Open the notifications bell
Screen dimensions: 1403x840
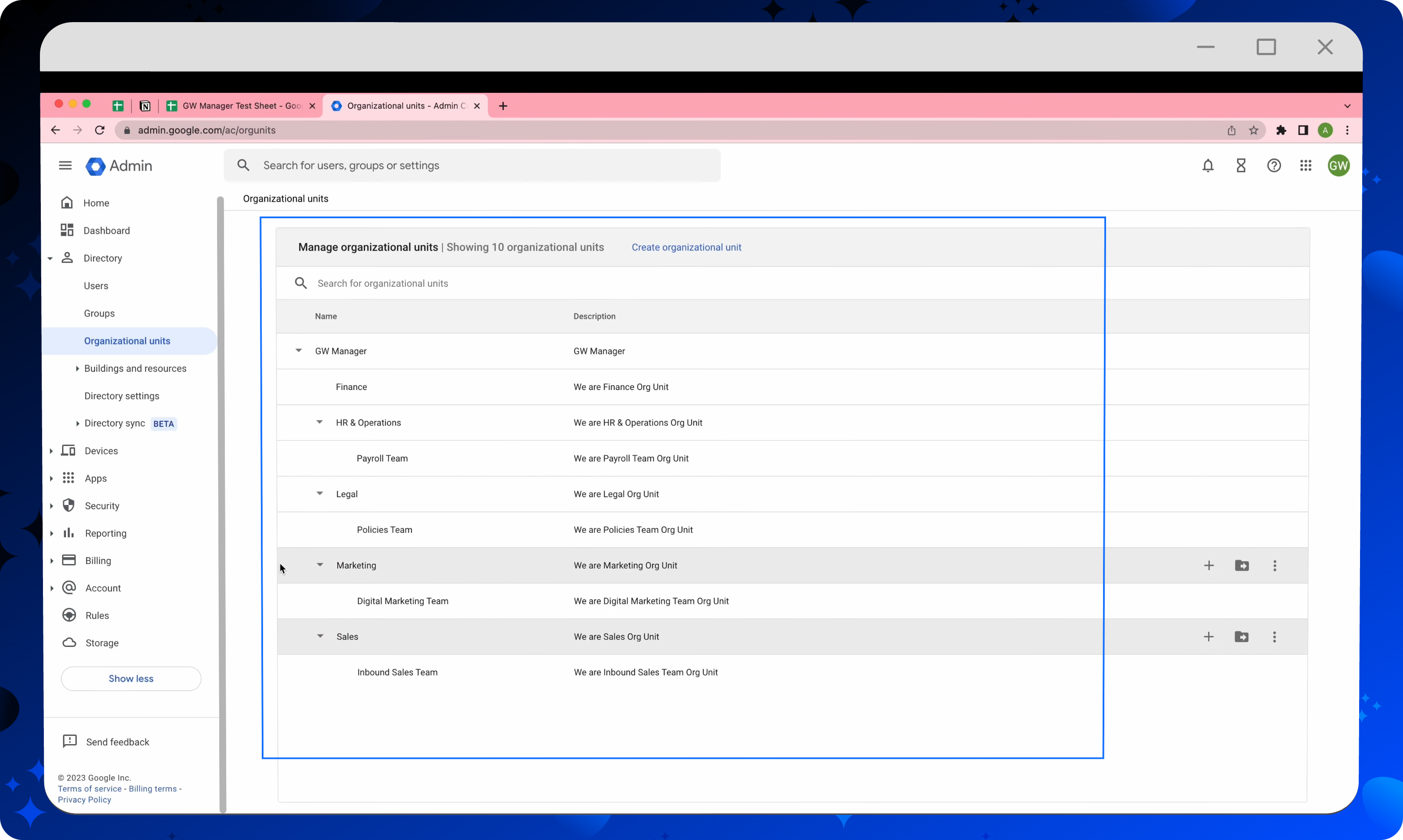[1208, 165]
